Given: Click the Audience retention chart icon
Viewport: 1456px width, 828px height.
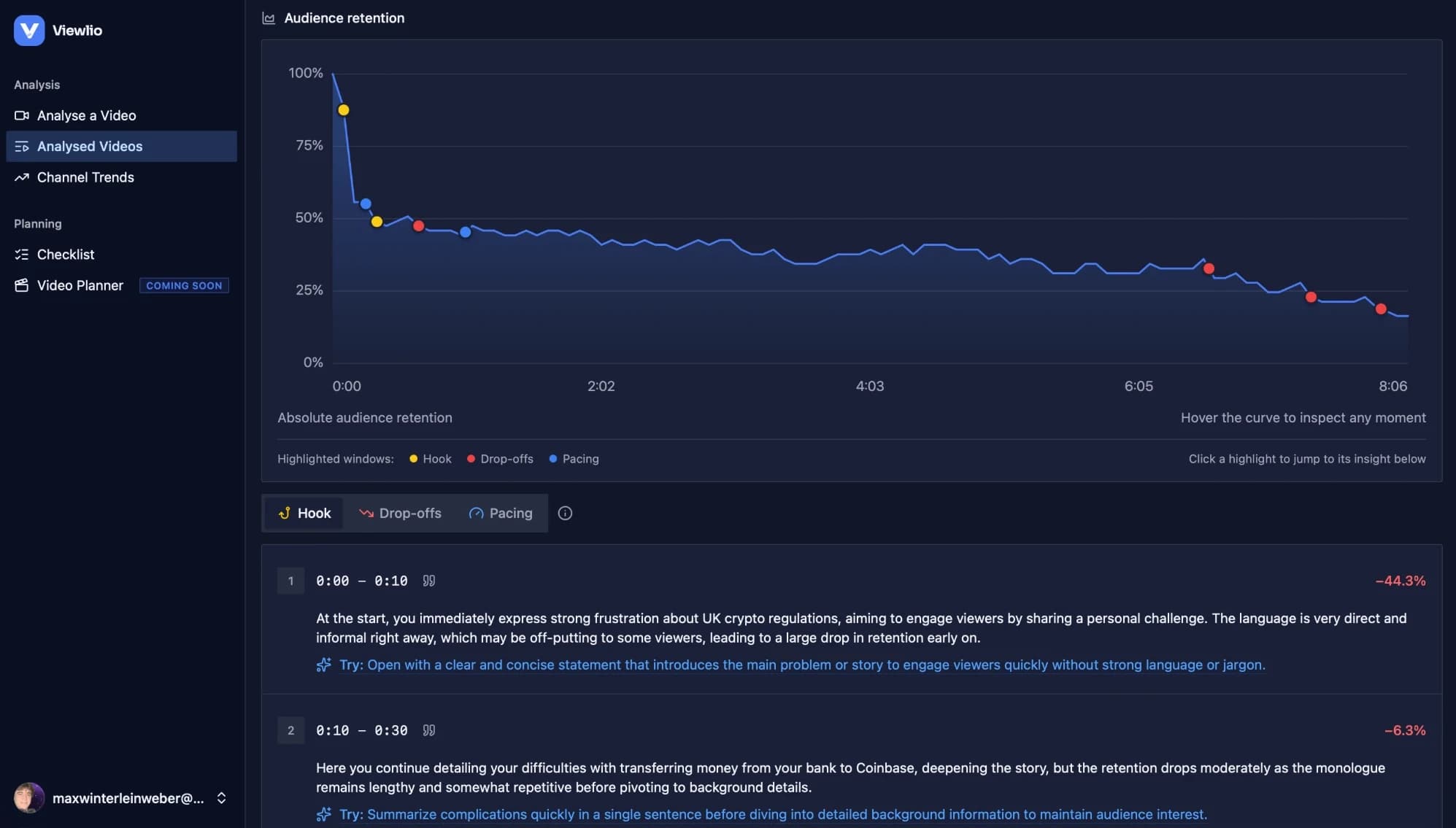Looking at the screenshot, I should [269, 18].
